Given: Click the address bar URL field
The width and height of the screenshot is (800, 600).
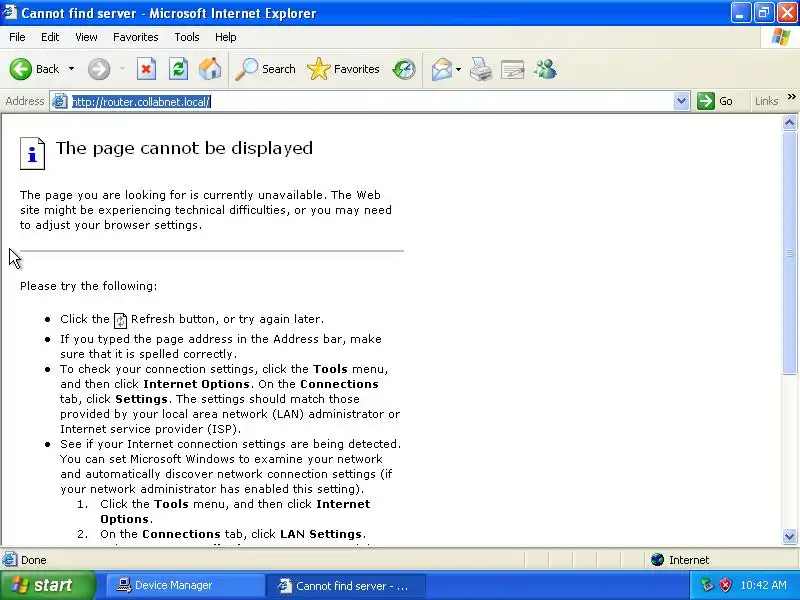Looking at the screenshot, I should click(371, 102).
